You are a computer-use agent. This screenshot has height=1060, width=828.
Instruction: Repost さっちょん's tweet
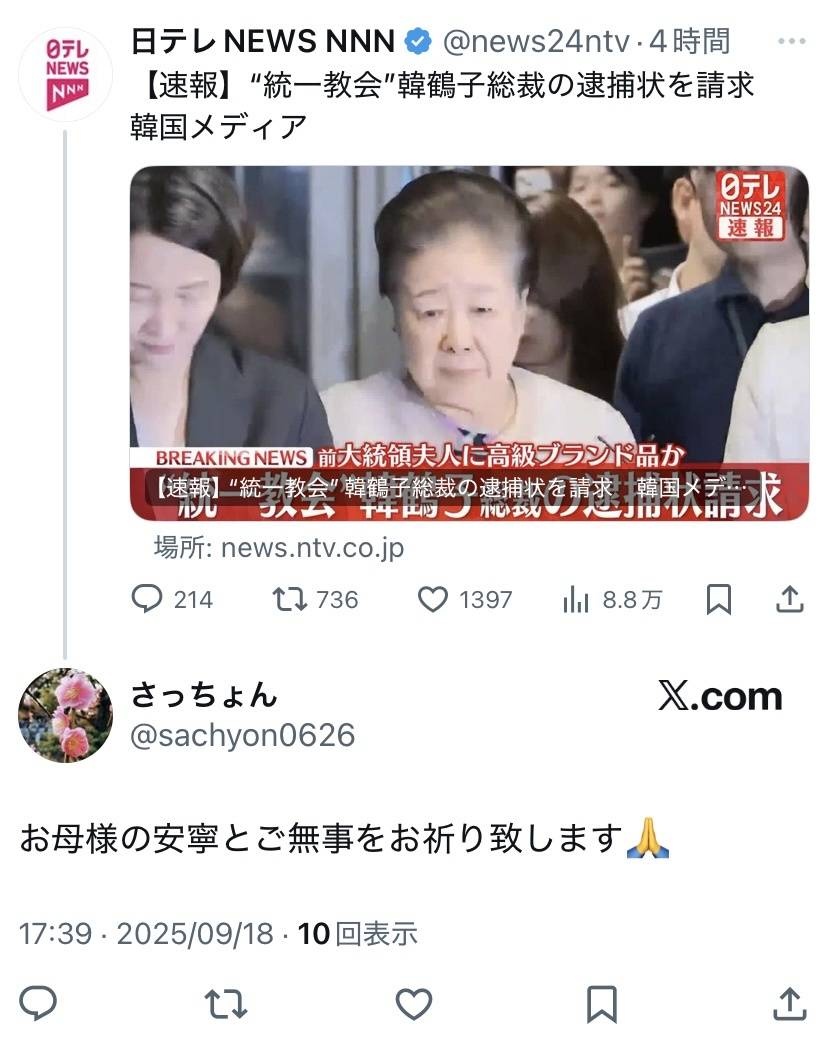pyautogui.click(x=226, y=1004)
